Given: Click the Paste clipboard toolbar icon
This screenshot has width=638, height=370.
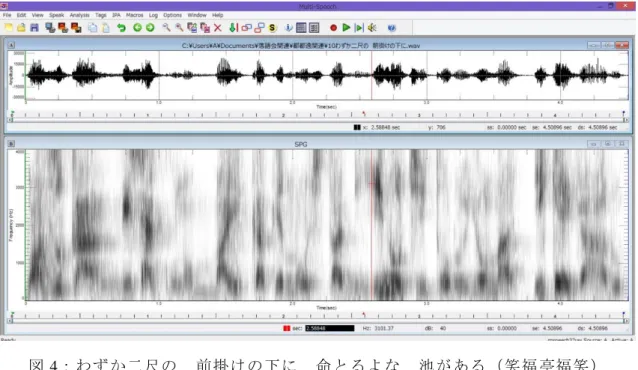Looking at the screenshot, I should 106,28.
